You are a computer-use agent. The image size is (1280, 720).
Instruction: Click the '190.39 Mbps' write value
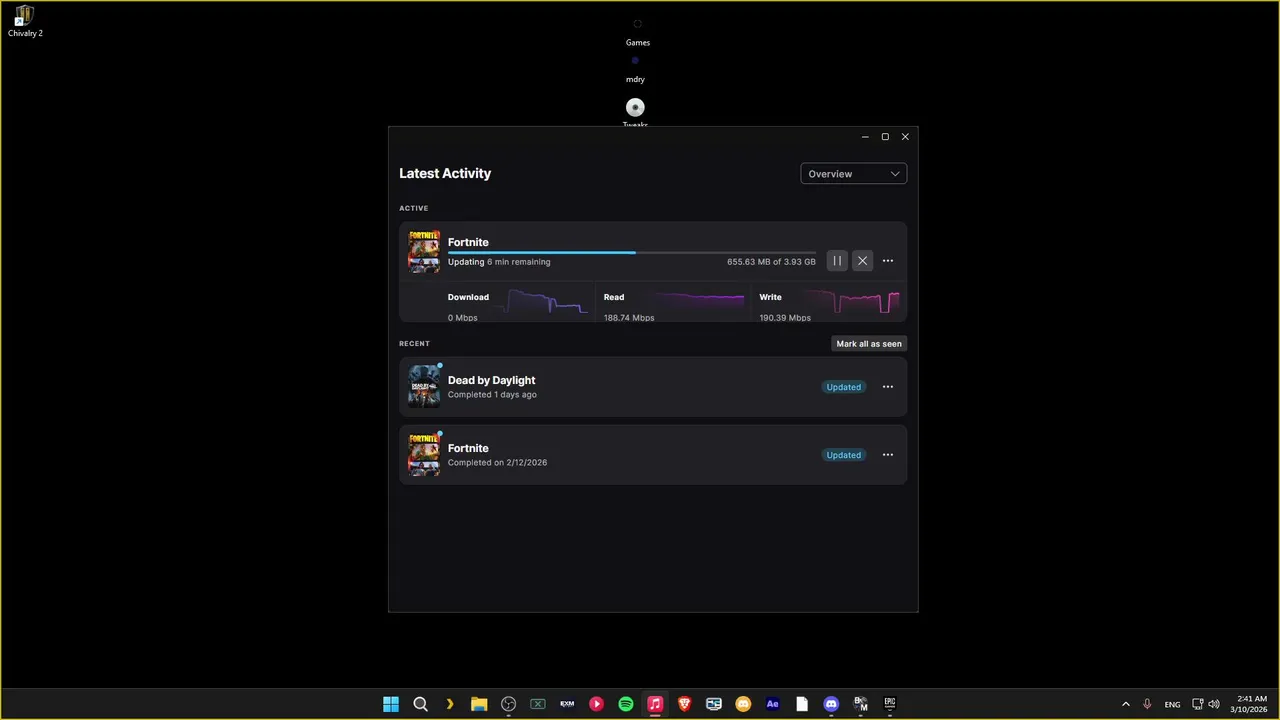pyautogui.click(x=785, y=318)
